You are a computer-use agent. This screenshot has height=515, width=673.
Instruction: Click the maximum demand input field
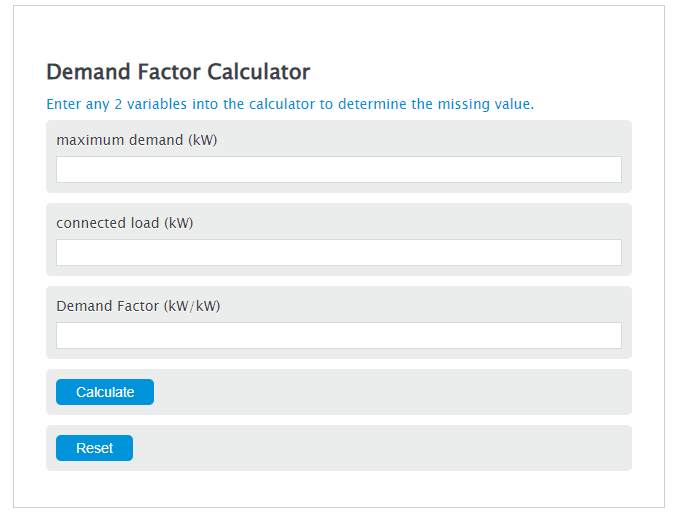338,169
